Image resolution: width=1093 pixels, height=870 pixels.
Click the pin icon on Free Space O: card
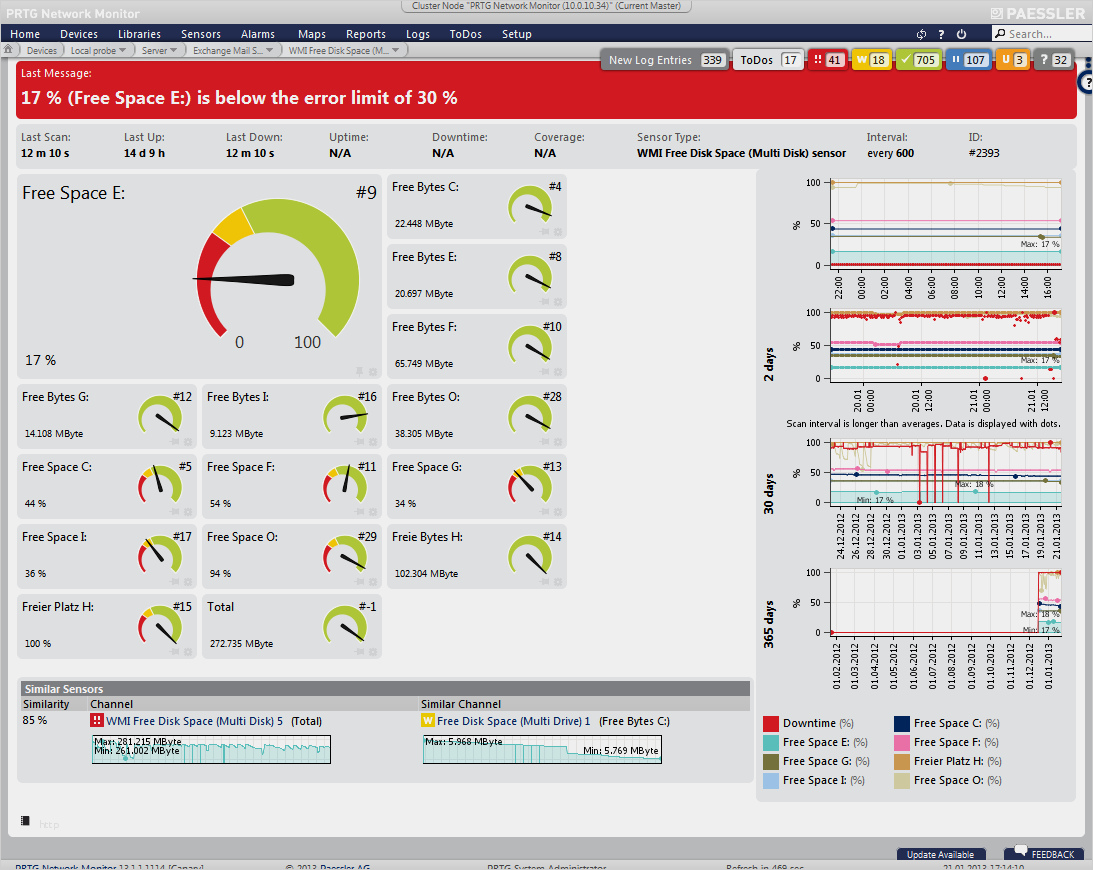tap(360, 581)
